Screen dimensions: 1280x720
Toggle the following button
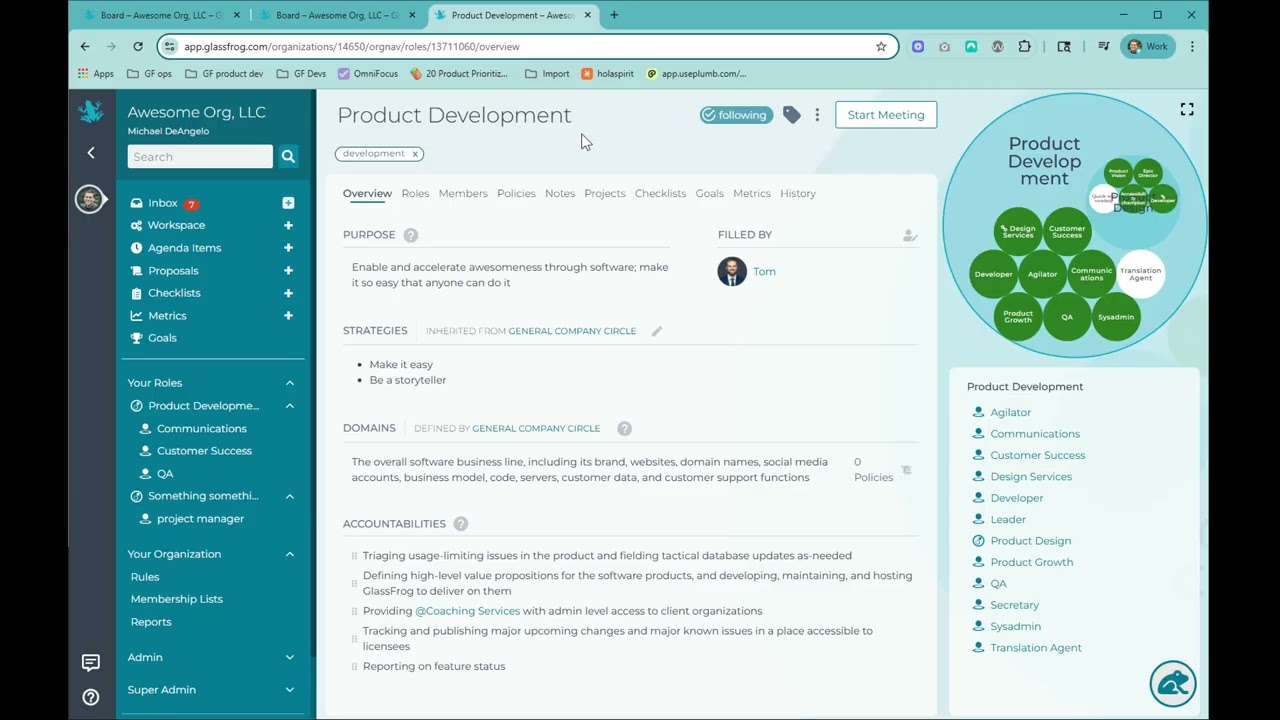point(736,115)
